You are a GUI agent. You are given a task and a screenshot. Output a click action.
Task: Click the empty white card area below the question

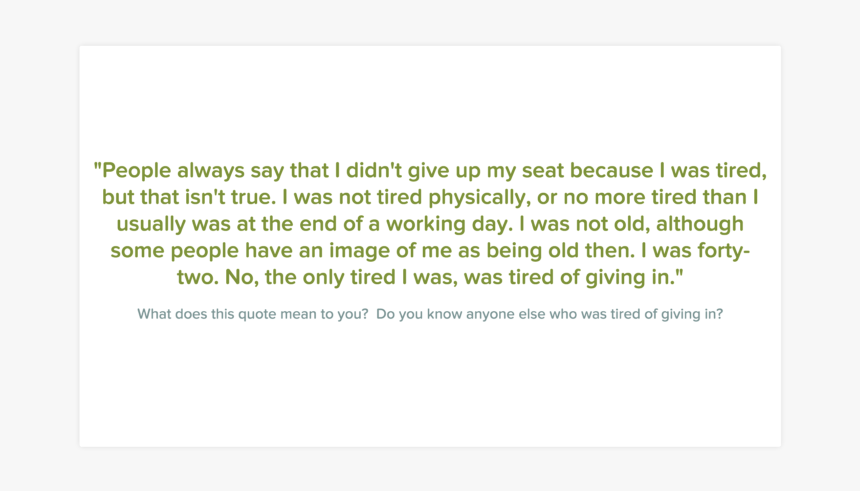coord(430,390)
